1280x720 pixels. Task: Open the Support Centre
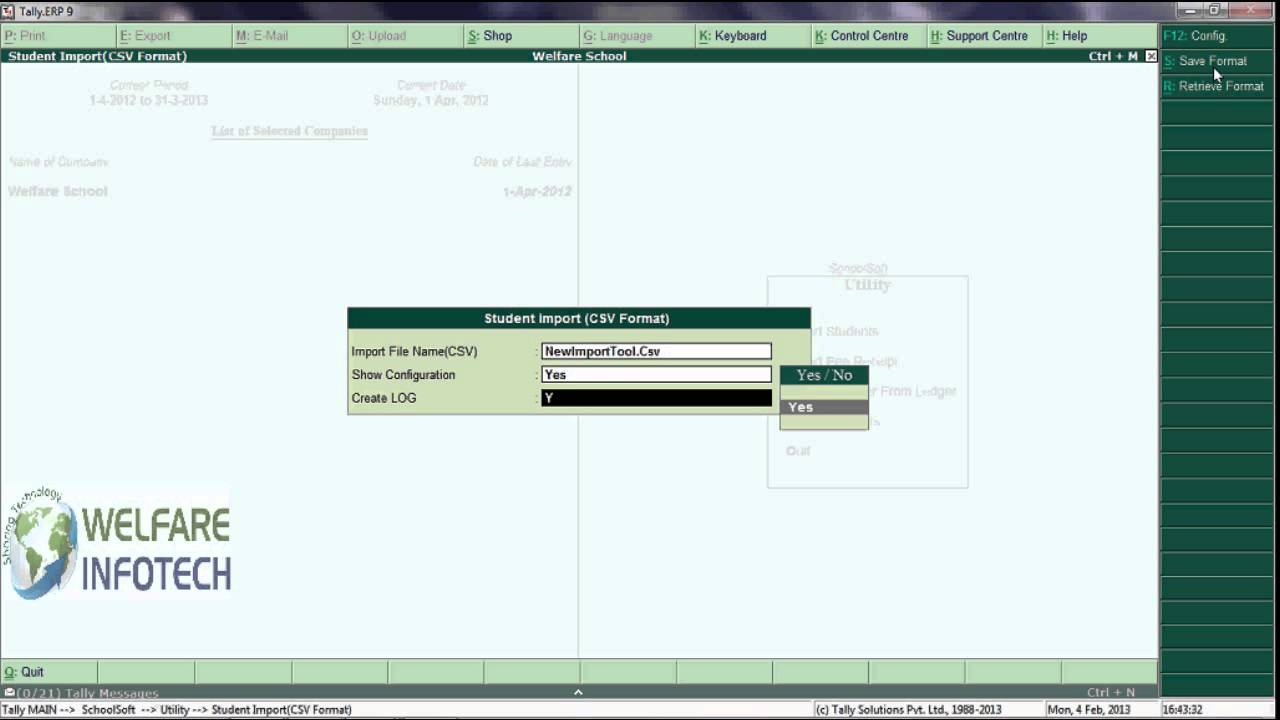pyautogui.click(x=985, y=36)
